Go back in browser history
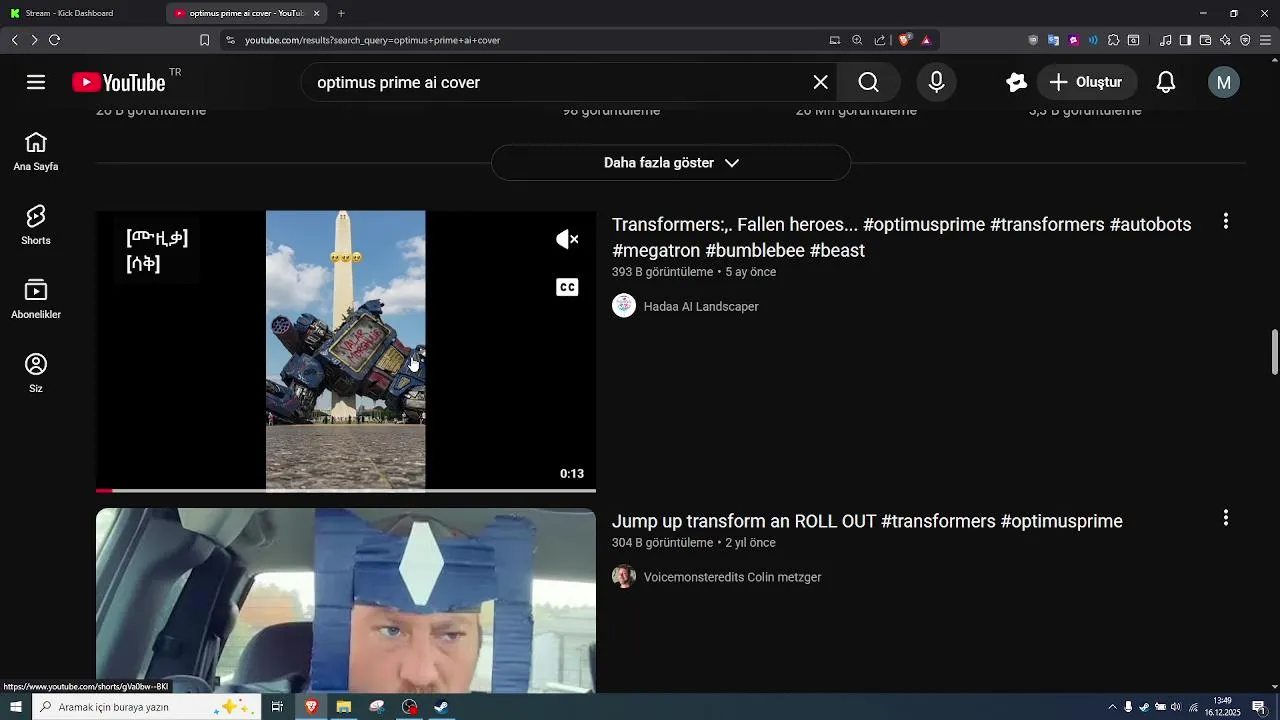 click(x=14, y=40)
